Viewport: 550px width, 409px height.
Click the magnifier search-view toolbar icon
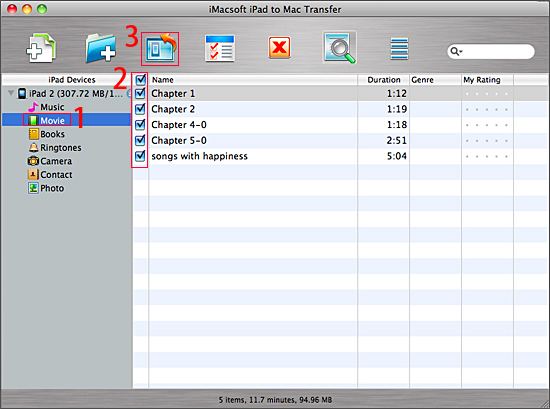click(x=339, y=48)
